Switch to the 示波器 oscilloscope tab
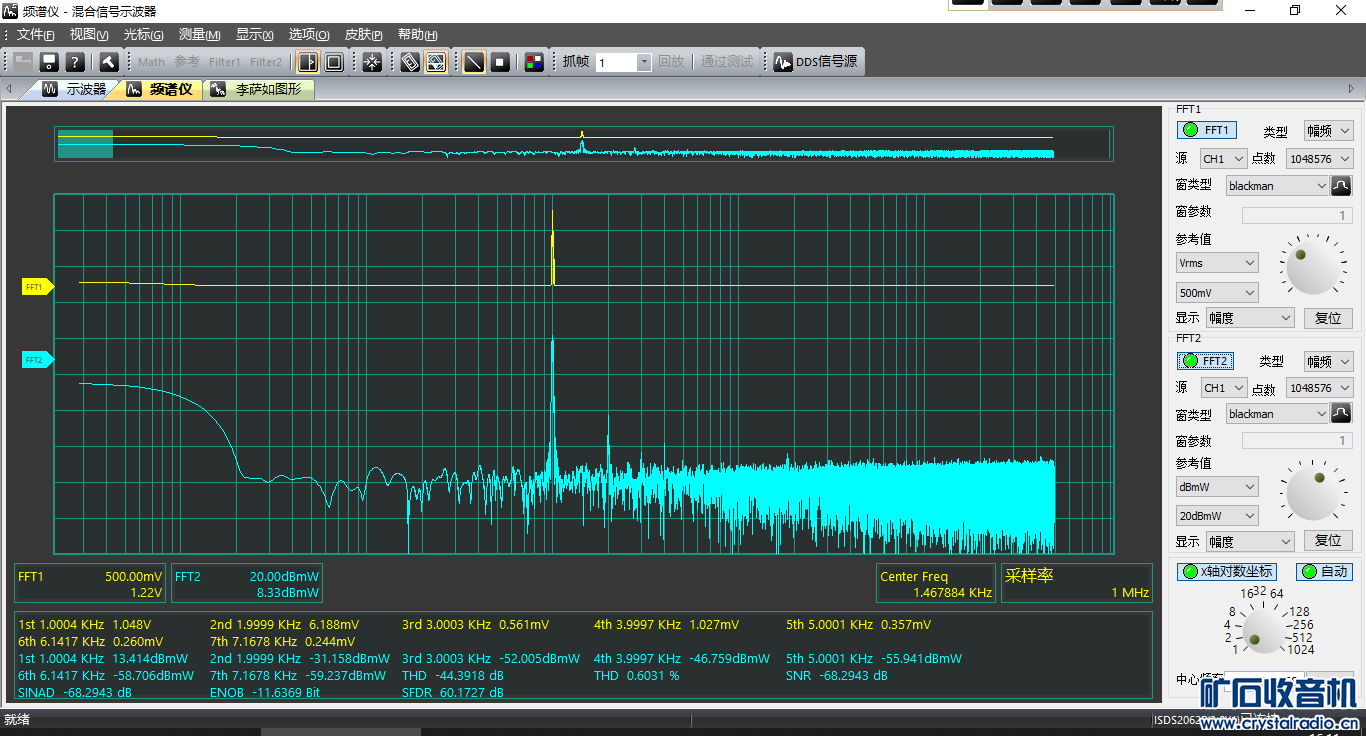 pos(76,89)
